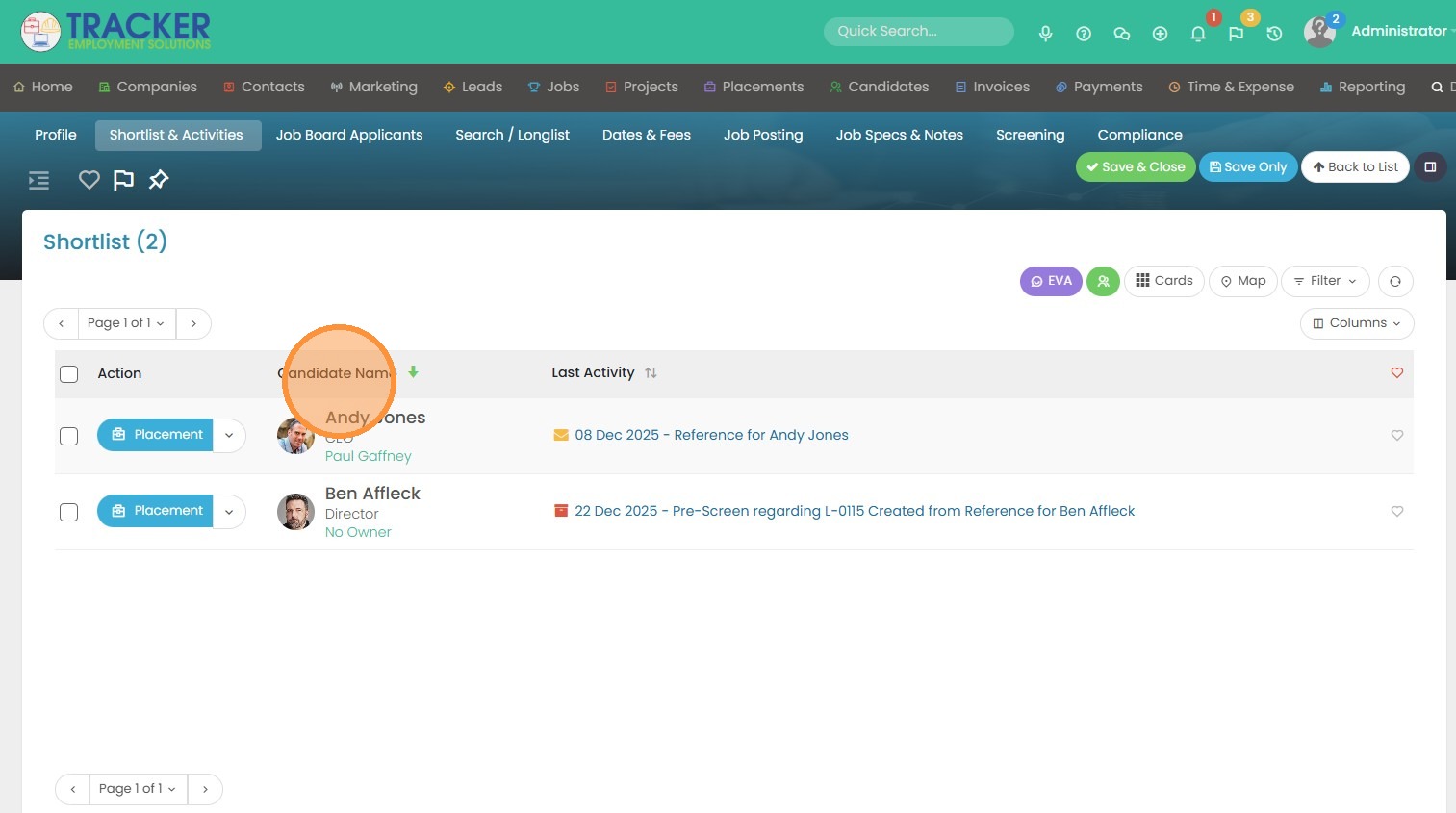Open Companies in the main navigation
This screenshot has height=813, width=1456.
pyautogui.click(x=147, y=87)
